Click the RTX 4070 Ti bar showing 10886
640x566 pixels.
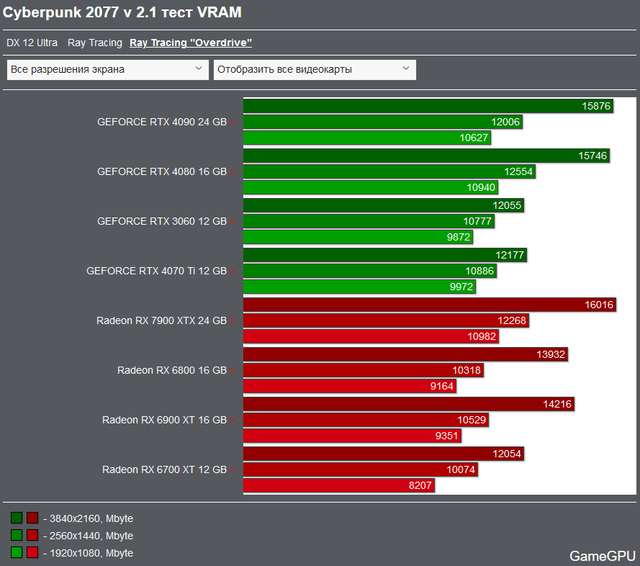[x=370, y=271]
